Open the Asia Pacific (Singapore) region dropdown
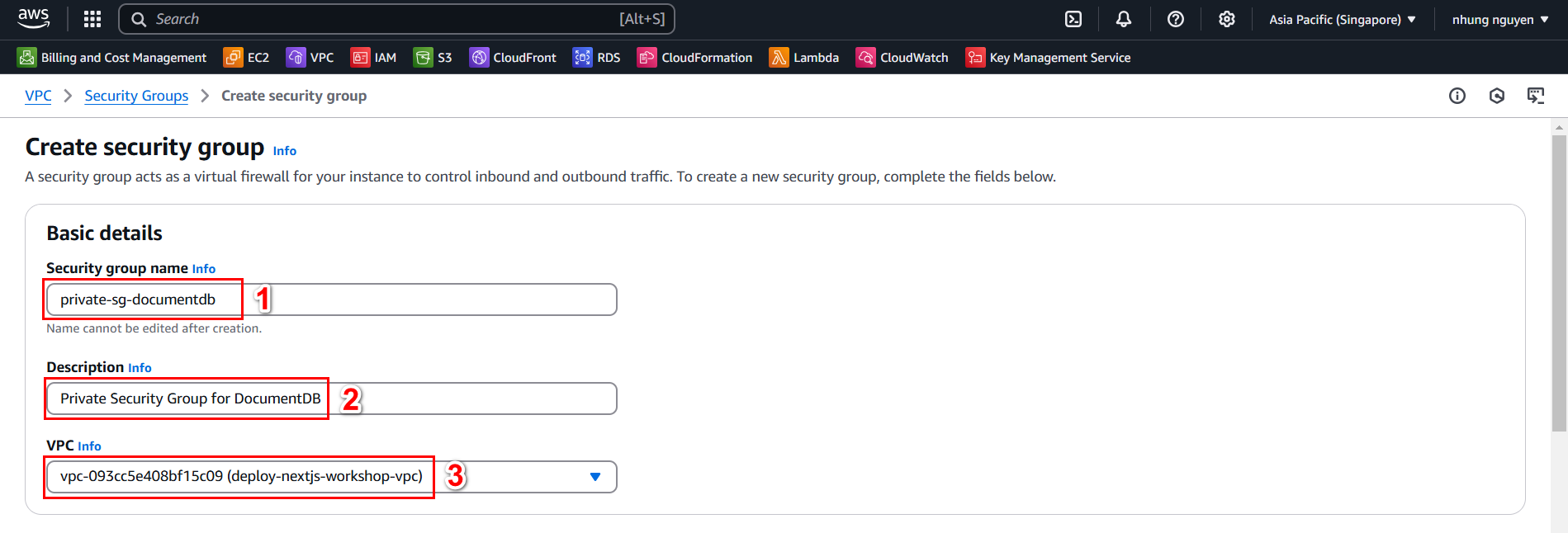The width and height of the screenshot is (1568, 533). 1343,19
